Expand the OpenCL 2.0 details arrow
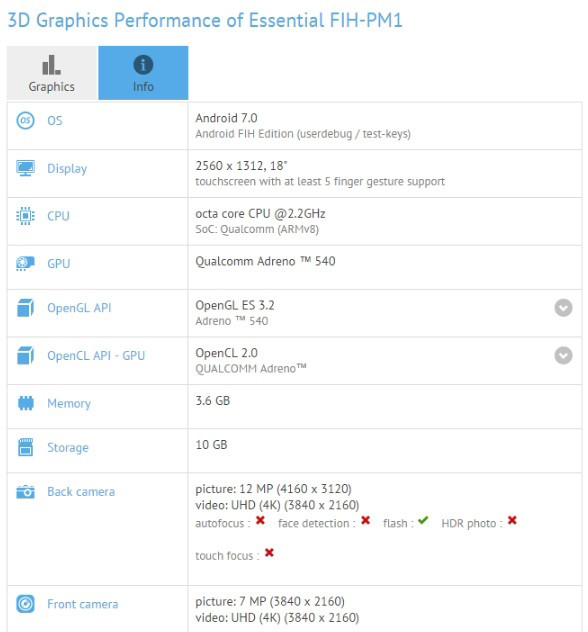The height and width of the screenshot is (632, 588). 563,356
